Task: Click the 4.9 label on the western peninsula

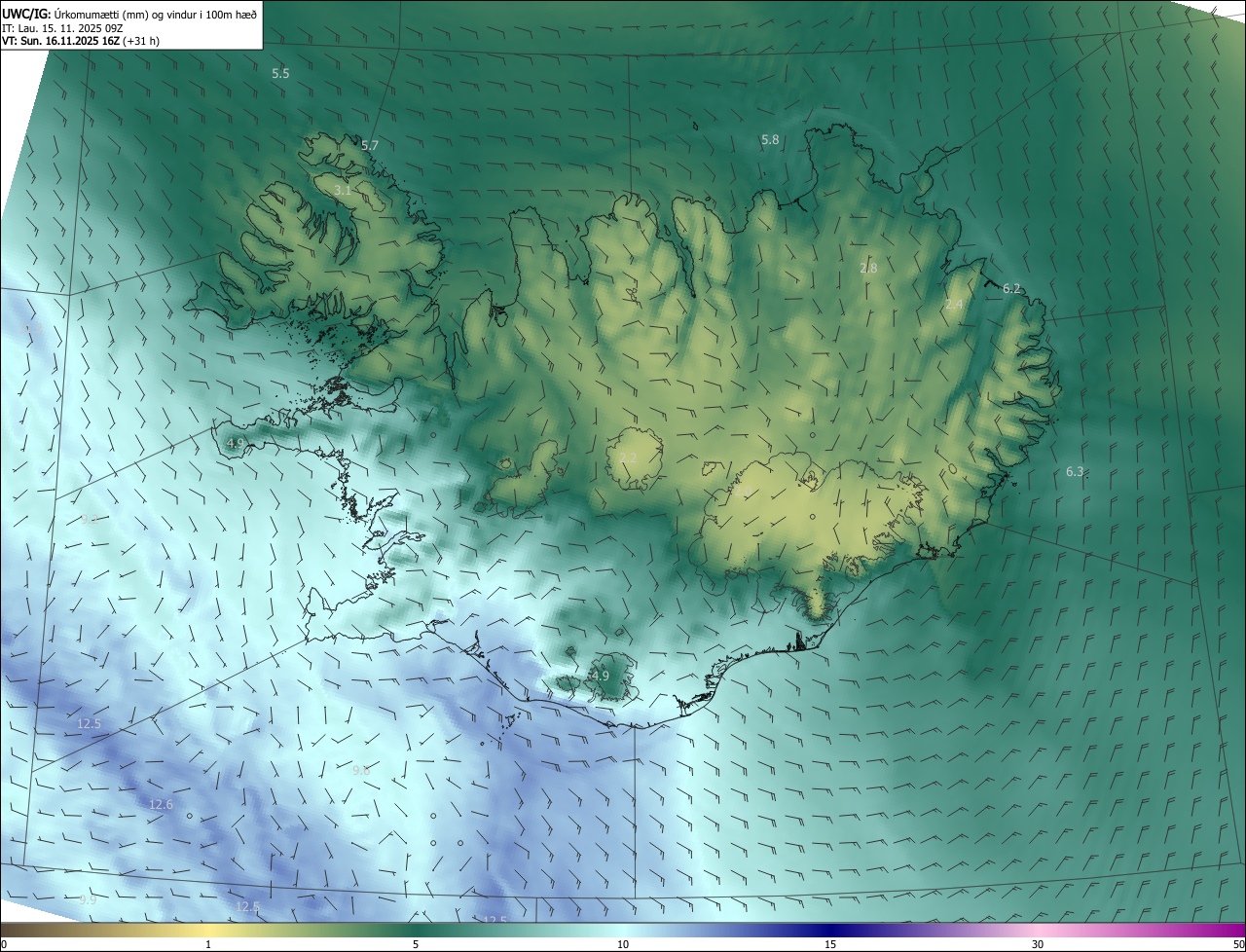Action: 235,444
